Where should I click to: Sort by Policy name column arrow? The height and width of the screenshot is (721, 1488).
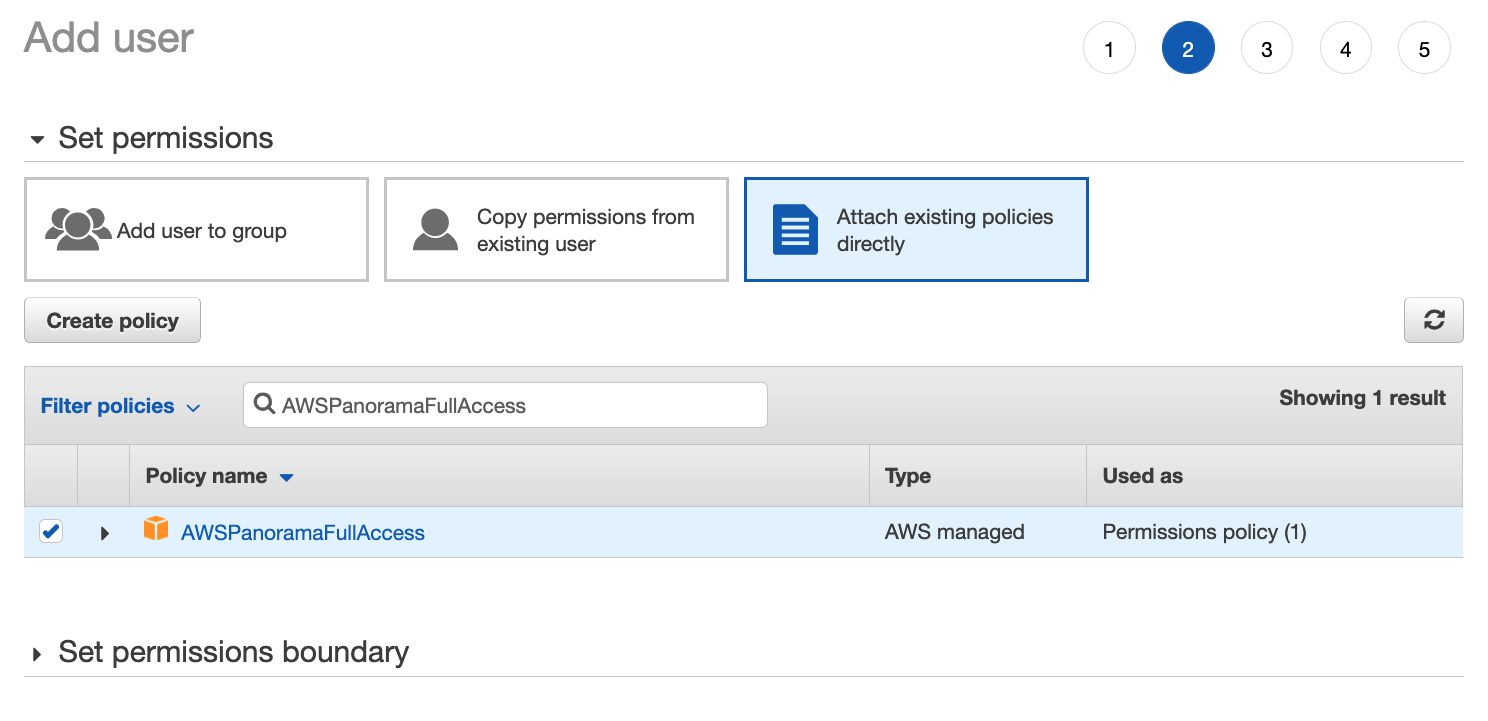[287, 477]
